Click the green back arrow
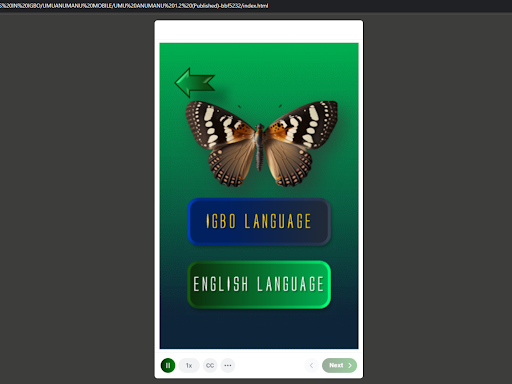512x384 pixels. point(195,83)
